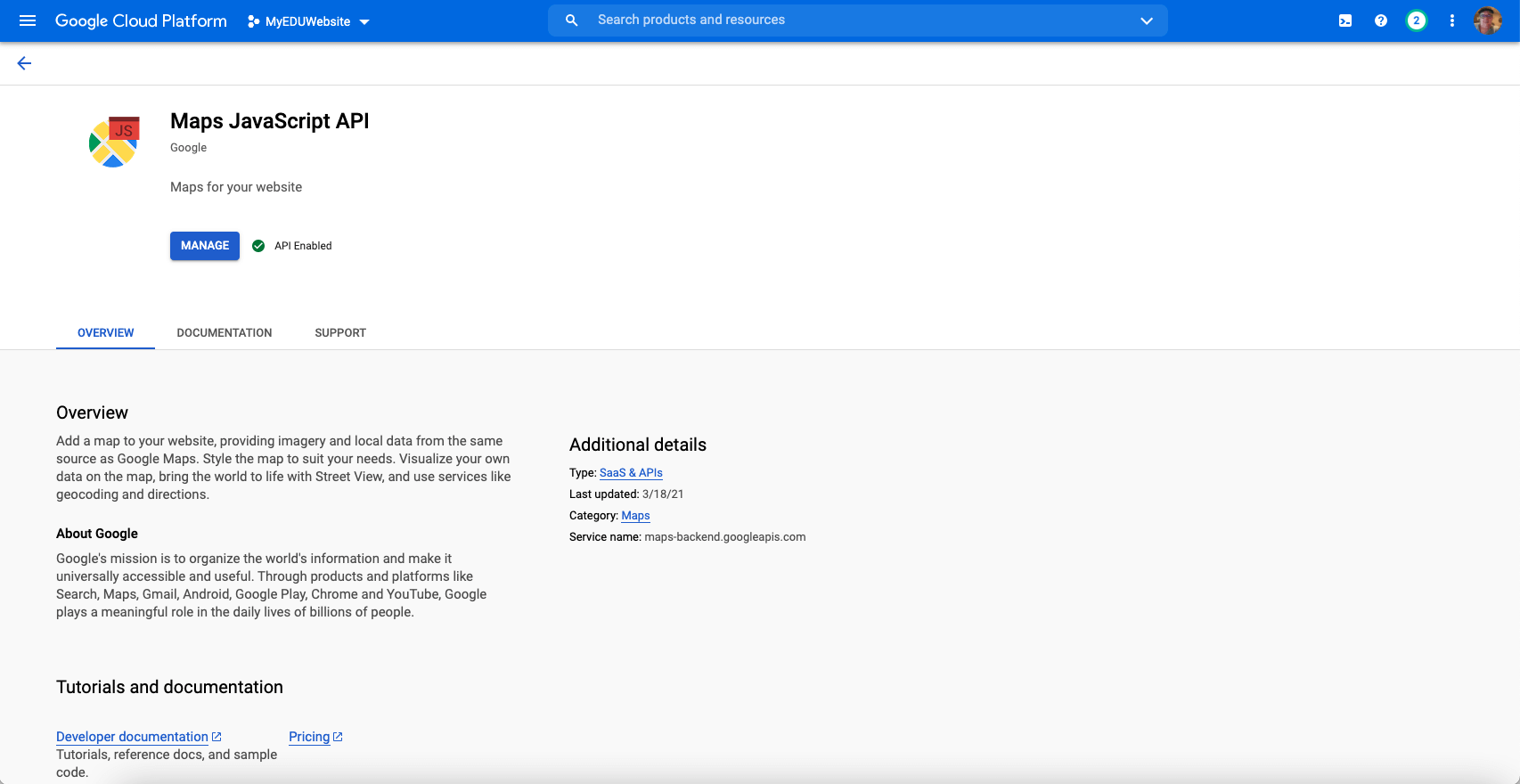Switch to the Overview tab

click(x=106, y=333)
